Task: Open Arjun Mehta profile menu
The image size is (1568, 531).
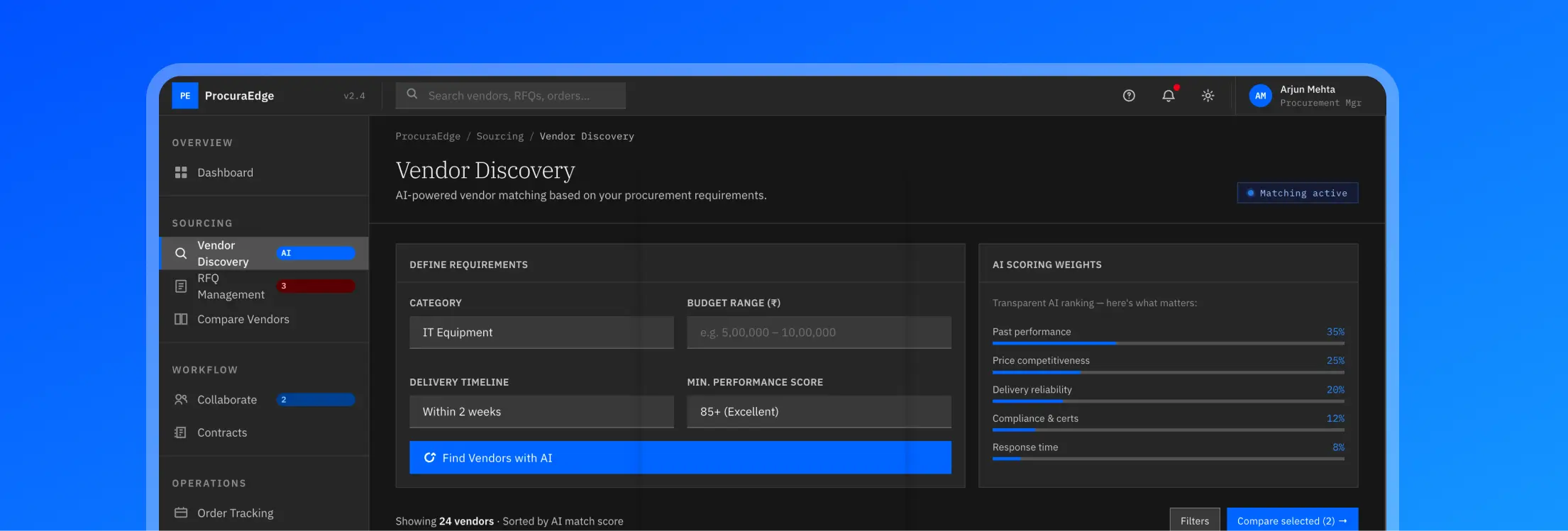Action: pos(1310,96)
